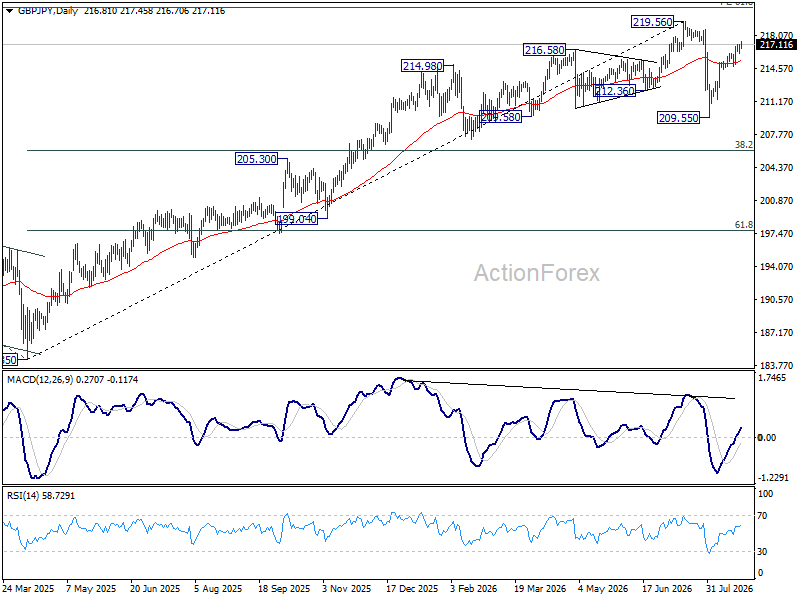
Task: Click the 209.580 price label
Action: click(501, 117)
